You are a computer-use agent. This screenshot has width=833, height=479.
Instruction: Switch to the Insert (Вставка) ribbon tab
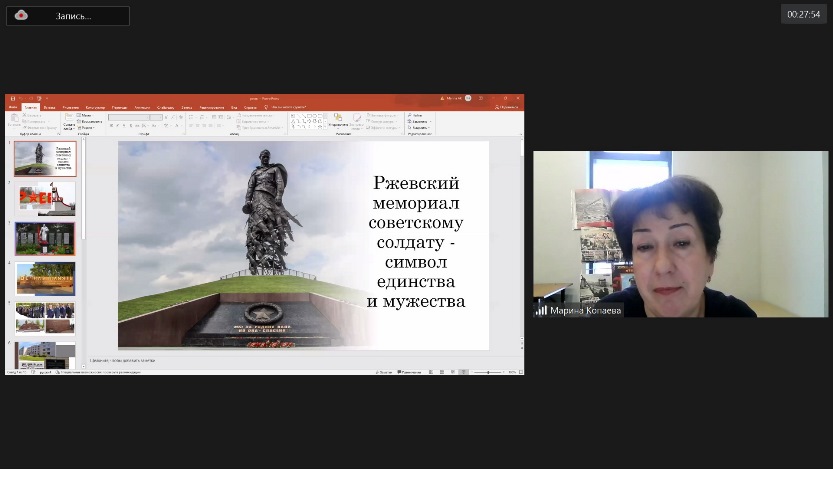click(49, 107)
